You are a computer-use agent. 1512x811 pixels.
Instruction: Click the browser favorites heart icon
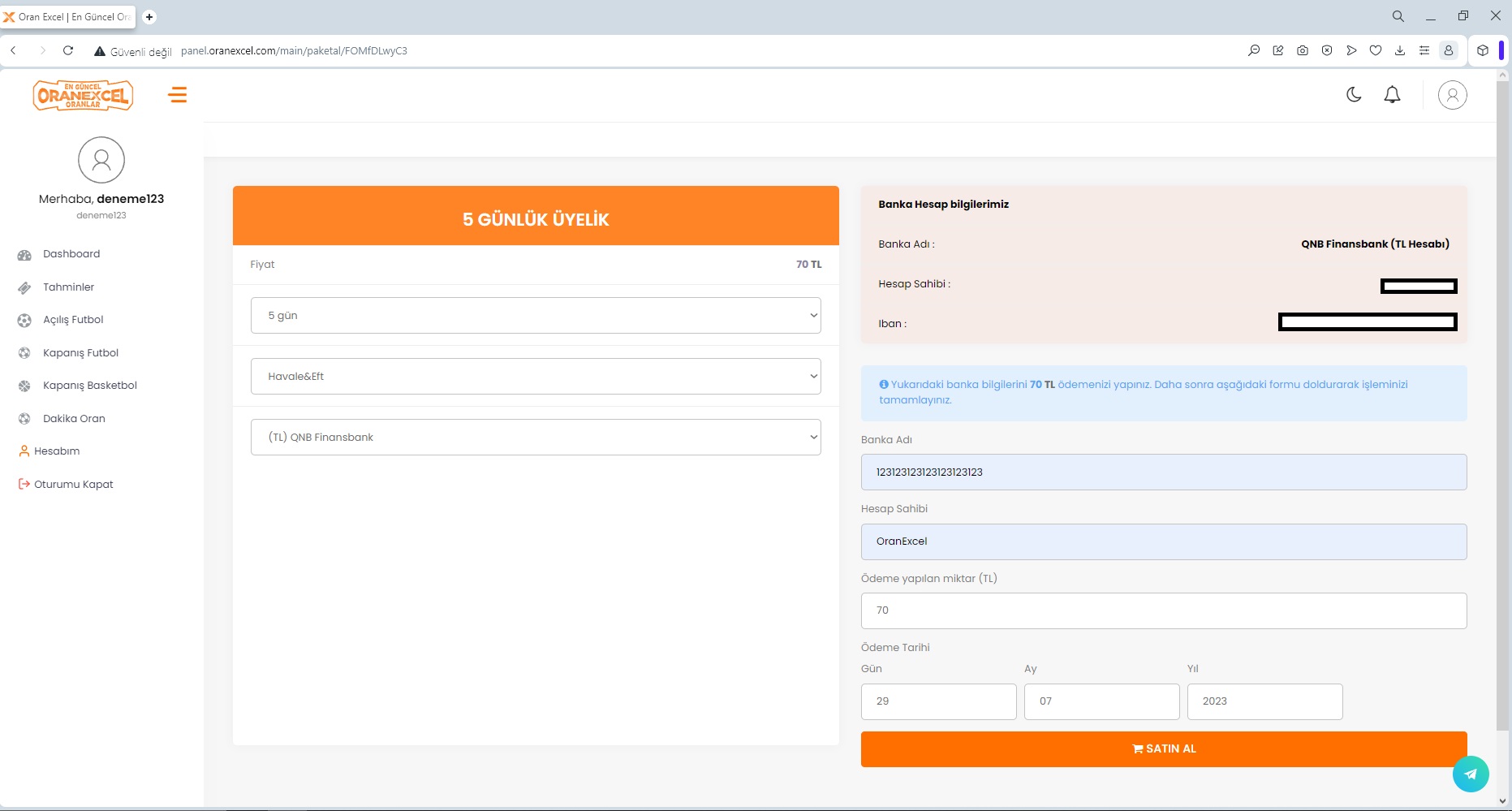(1376, 50)
